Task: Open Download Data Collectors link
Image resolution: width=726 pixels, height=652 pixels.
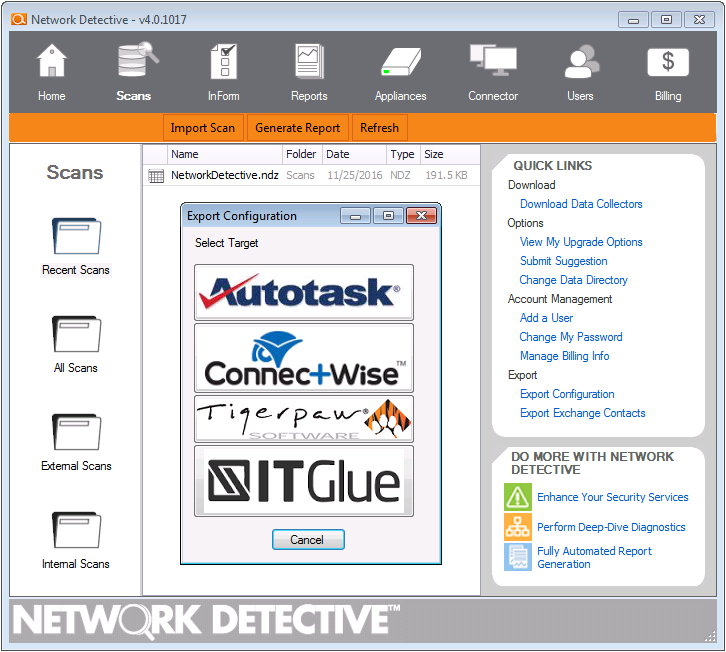Action: tap(581, 204)
